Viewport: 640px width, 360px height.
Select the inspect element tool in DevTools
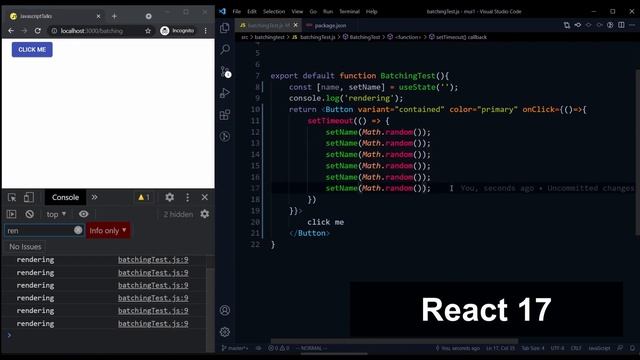12,198
